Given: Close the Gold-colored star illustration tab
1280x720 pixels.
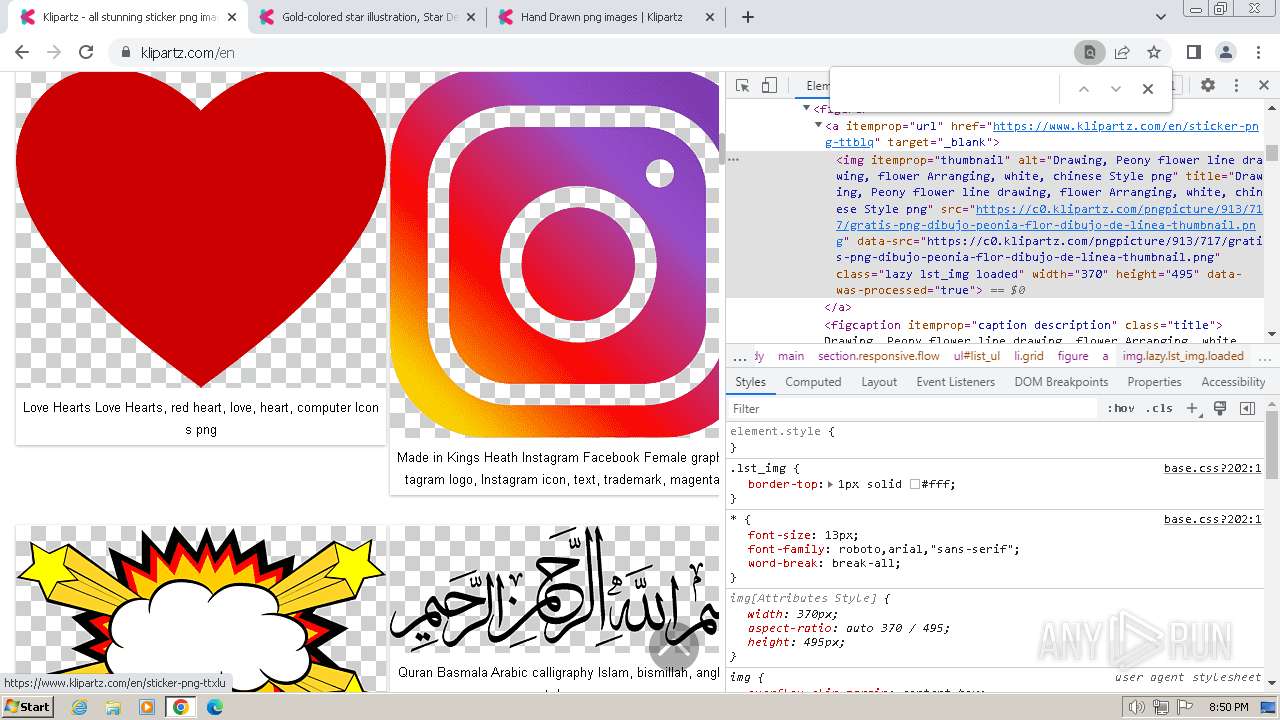Looking at the screenshot, I should [x=471, y=17].
